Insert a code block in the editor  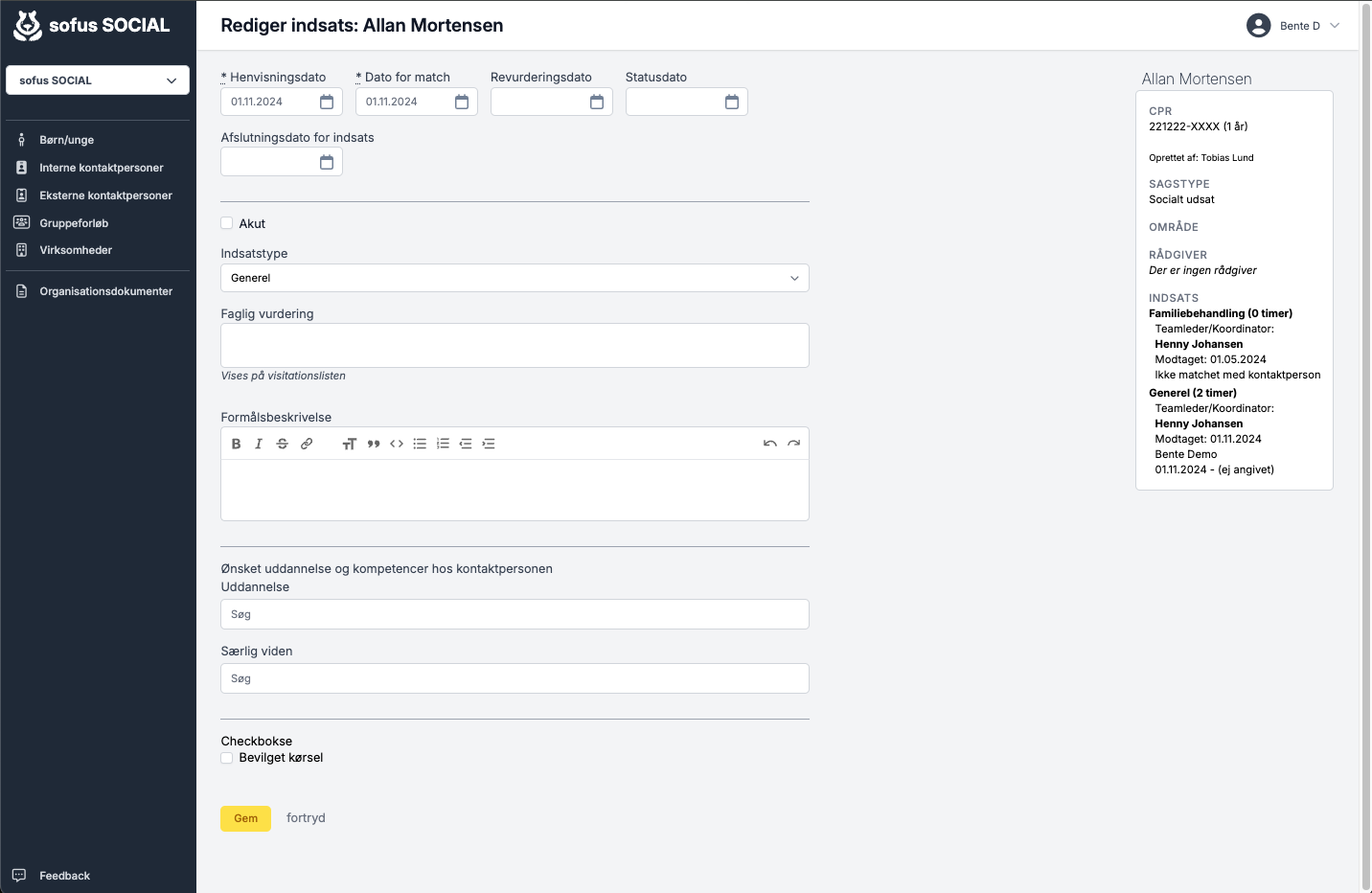397,444
